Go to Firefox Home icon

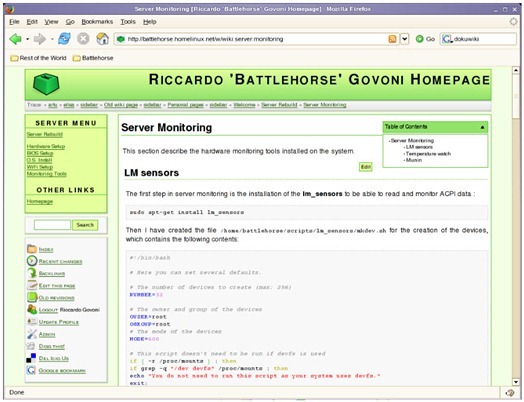[103, 39]
